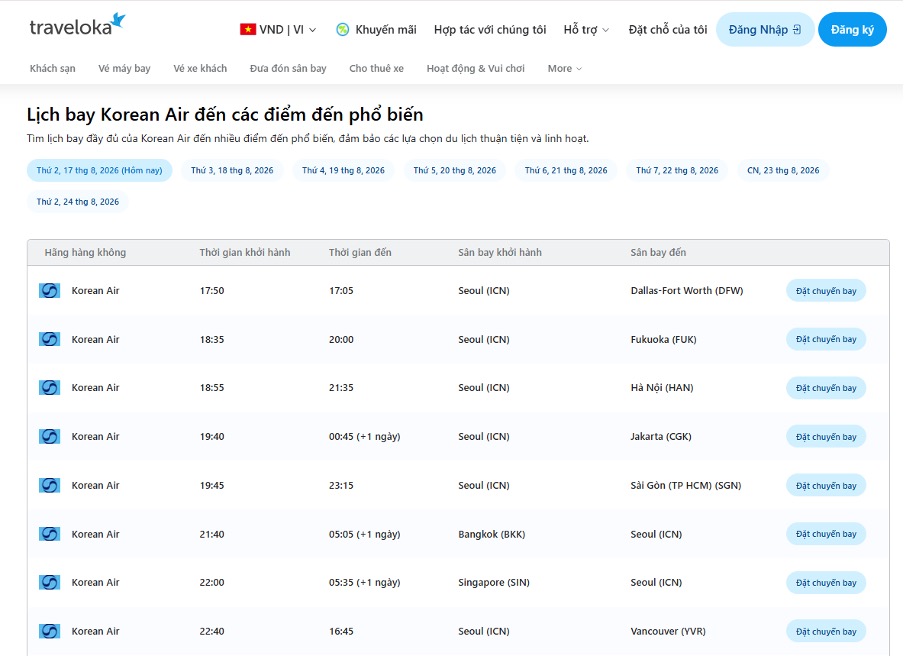Click the Thời gian khởi hành column header
This screenshot has height=656, width=904.
click(245, 252)
